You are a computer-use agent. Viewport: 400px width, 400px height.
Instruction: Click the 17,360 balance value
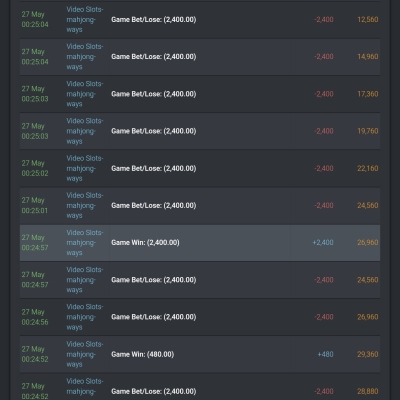click(368, 94)
